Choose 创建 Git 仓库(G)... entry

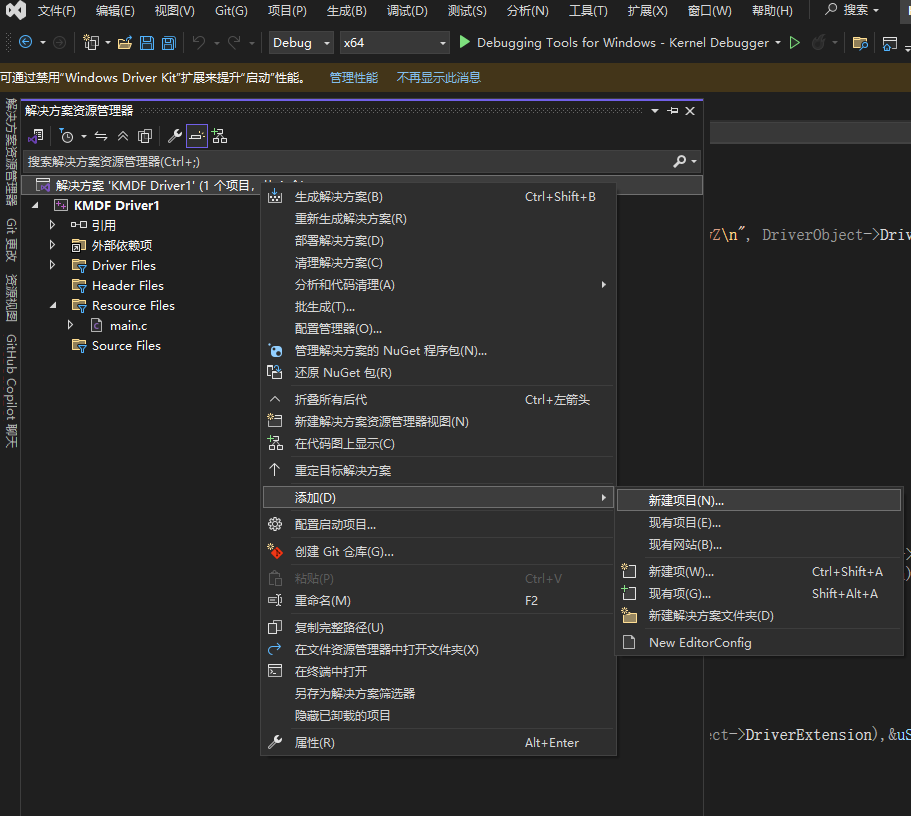tap(439, 552)
